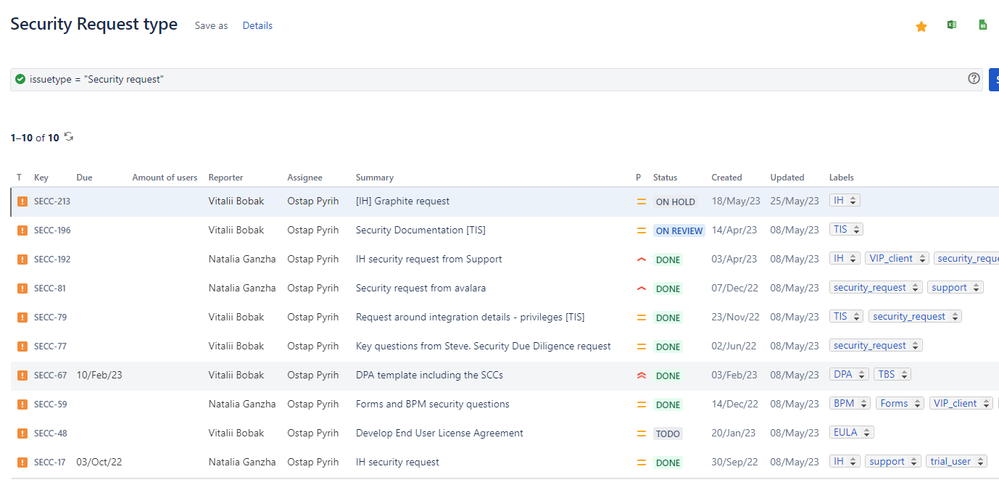Refresh the search results icon
The width and height of the screenshot is (999, 490).
tap(69, 137)
